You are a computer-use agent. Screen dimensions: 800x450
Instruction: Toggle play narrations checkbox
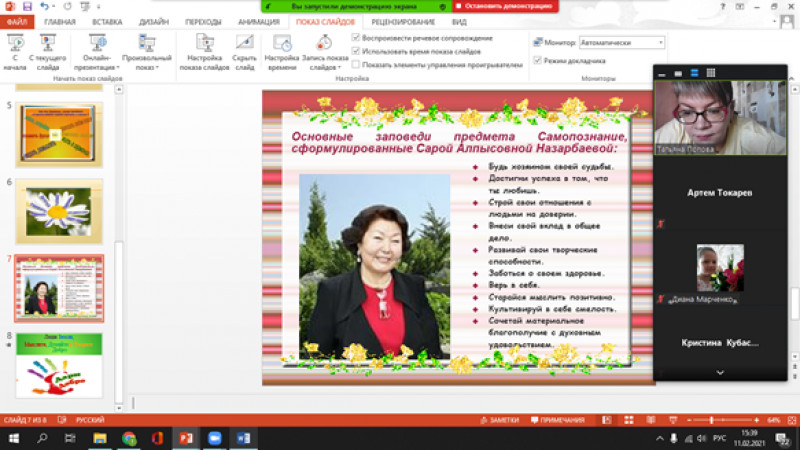356,38
